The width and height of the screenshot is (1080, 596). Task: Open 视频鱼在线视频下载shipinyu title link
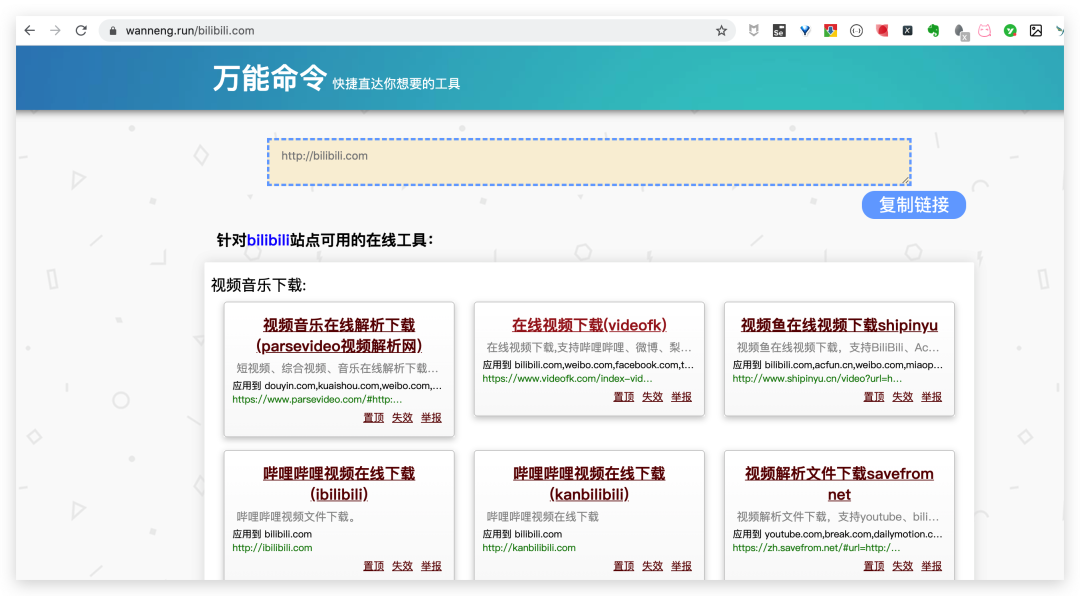[839, 325]
